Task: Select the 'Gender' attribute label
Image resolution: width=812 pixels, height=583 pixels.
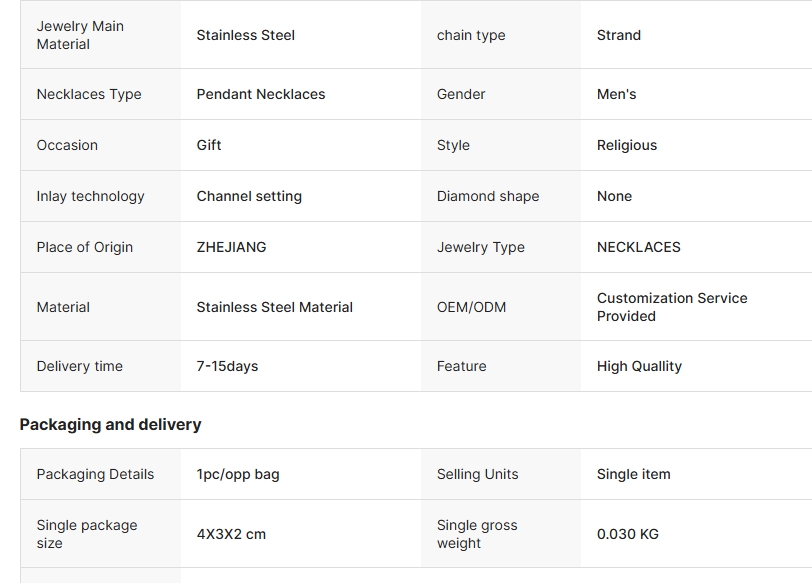Action: pyautogui.click(x=461, y=94)
